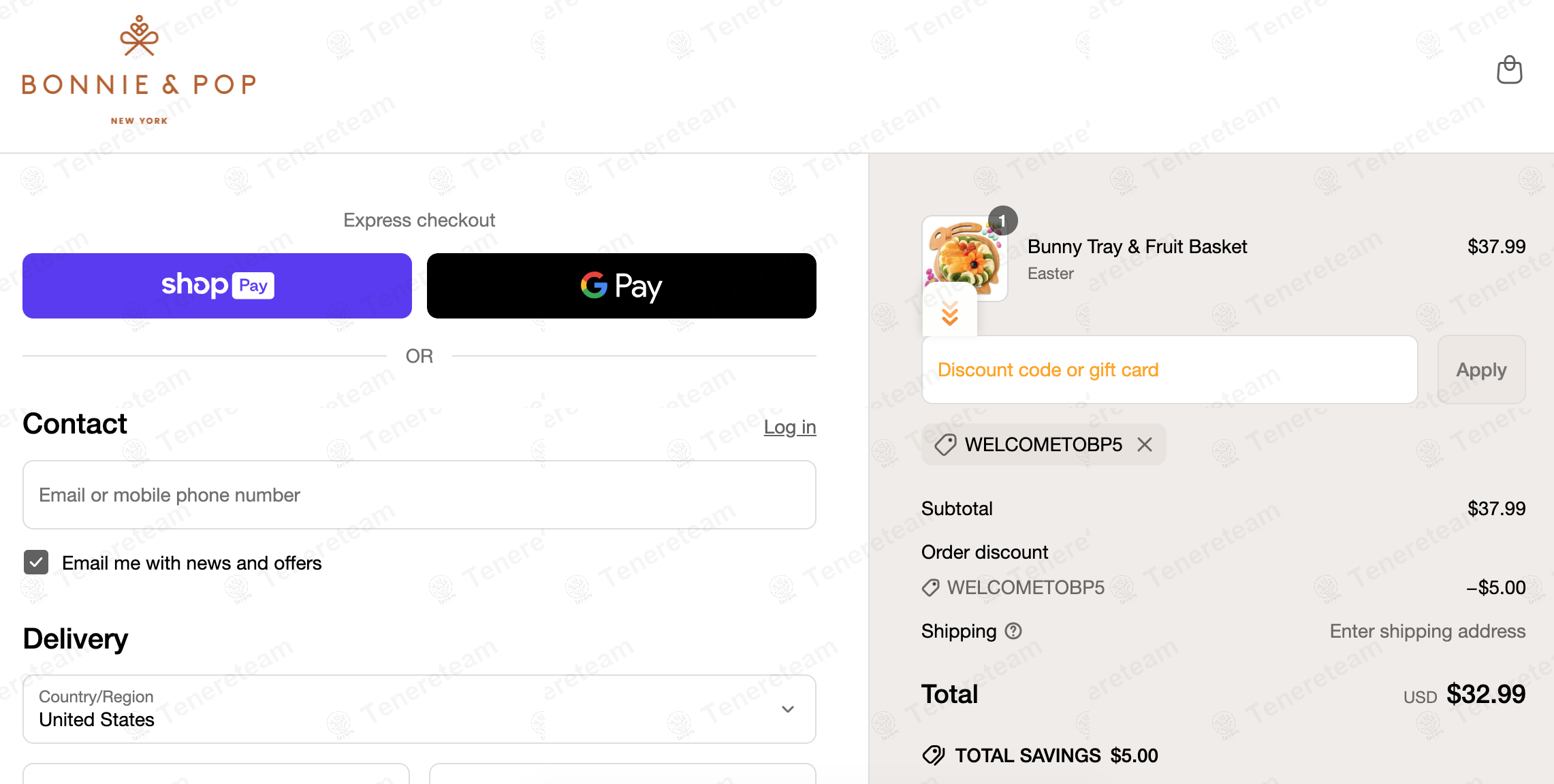Click the item quantity badge on product
1554x784 pixels.
pyautogui.click(x=1002, y=220)
